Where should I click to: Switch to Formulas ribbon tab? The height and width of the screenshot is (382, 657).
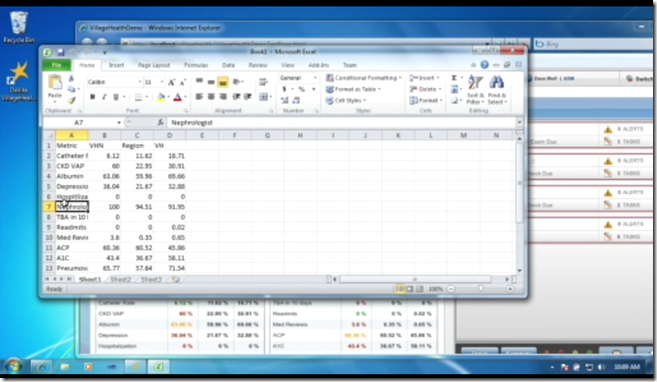coord(196,65)
